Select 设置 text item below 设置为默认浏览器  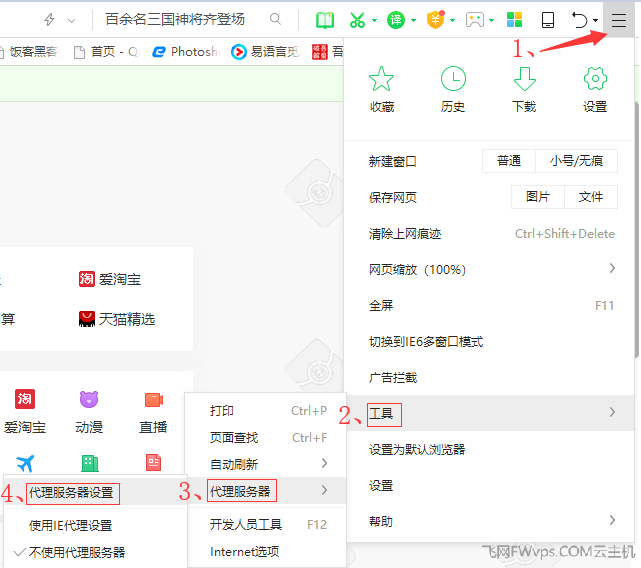tap(490, 485)
